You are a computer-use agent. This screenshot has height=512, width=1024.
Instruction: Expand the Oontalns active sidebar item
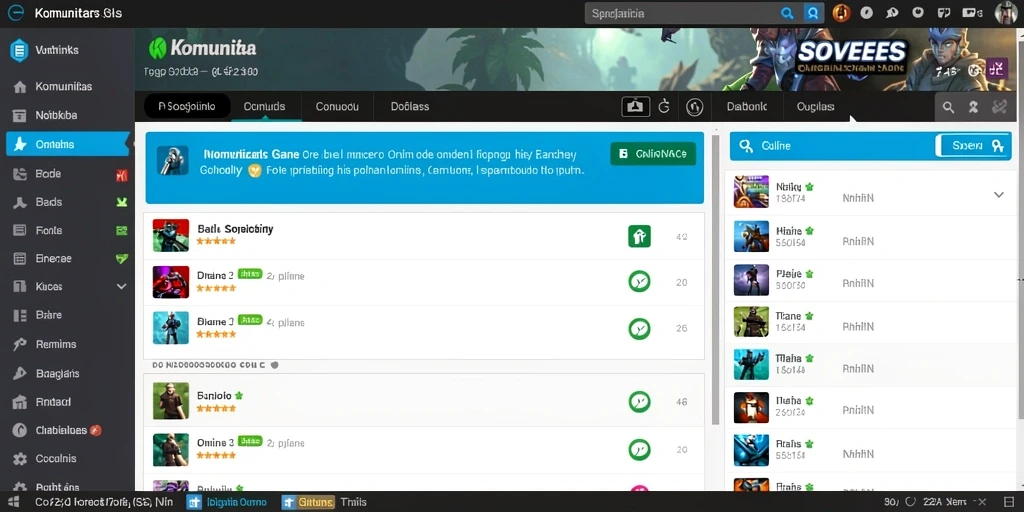(x=68, y=144)
